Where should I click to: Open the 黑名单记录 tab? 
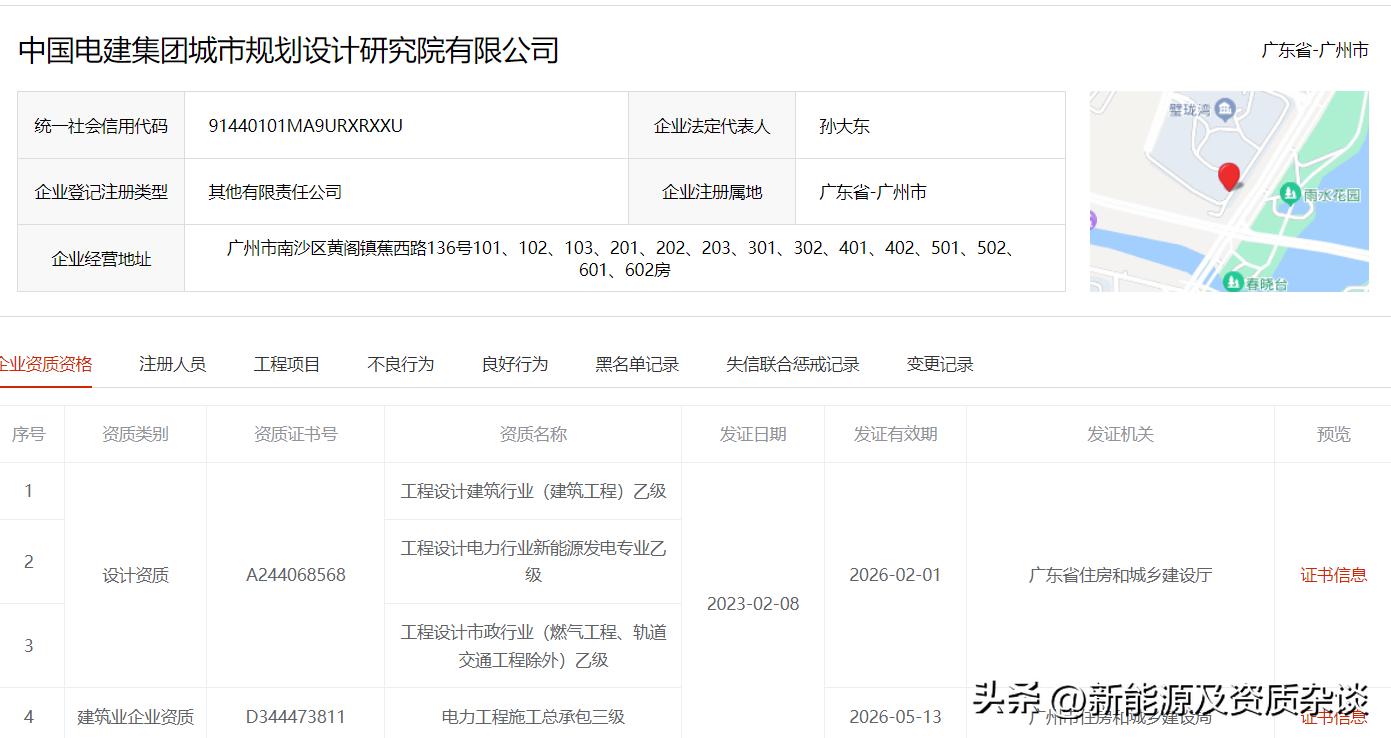click(634, 364)
